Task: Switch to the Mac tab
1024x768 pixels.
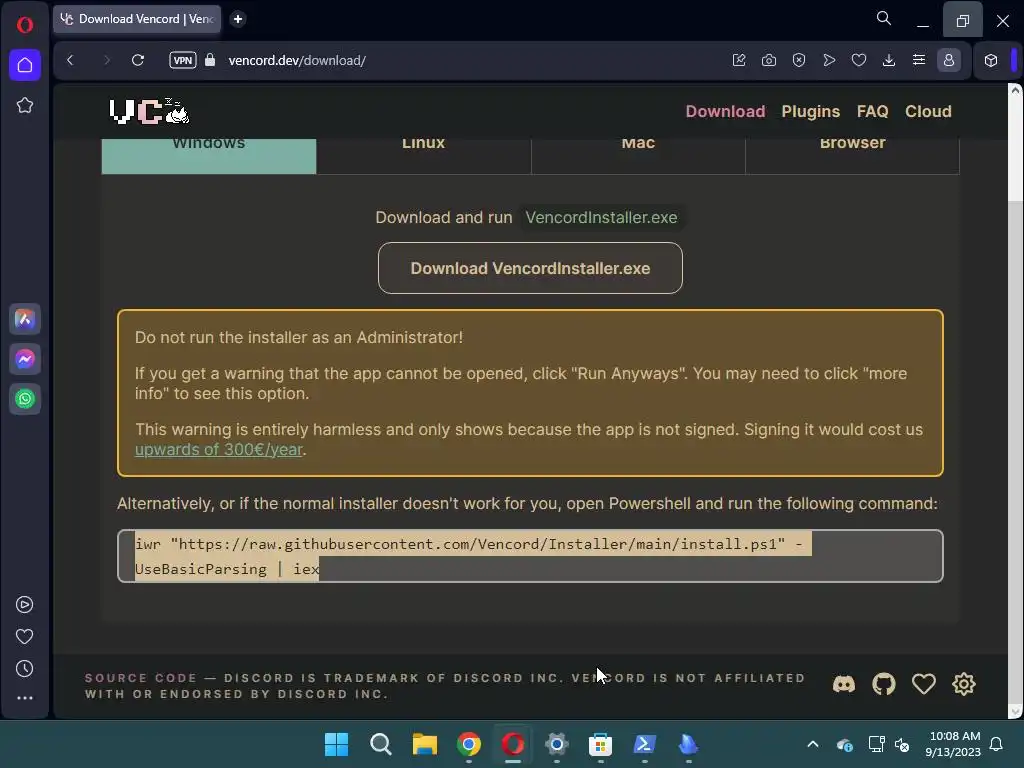Action: click(638, 155)
